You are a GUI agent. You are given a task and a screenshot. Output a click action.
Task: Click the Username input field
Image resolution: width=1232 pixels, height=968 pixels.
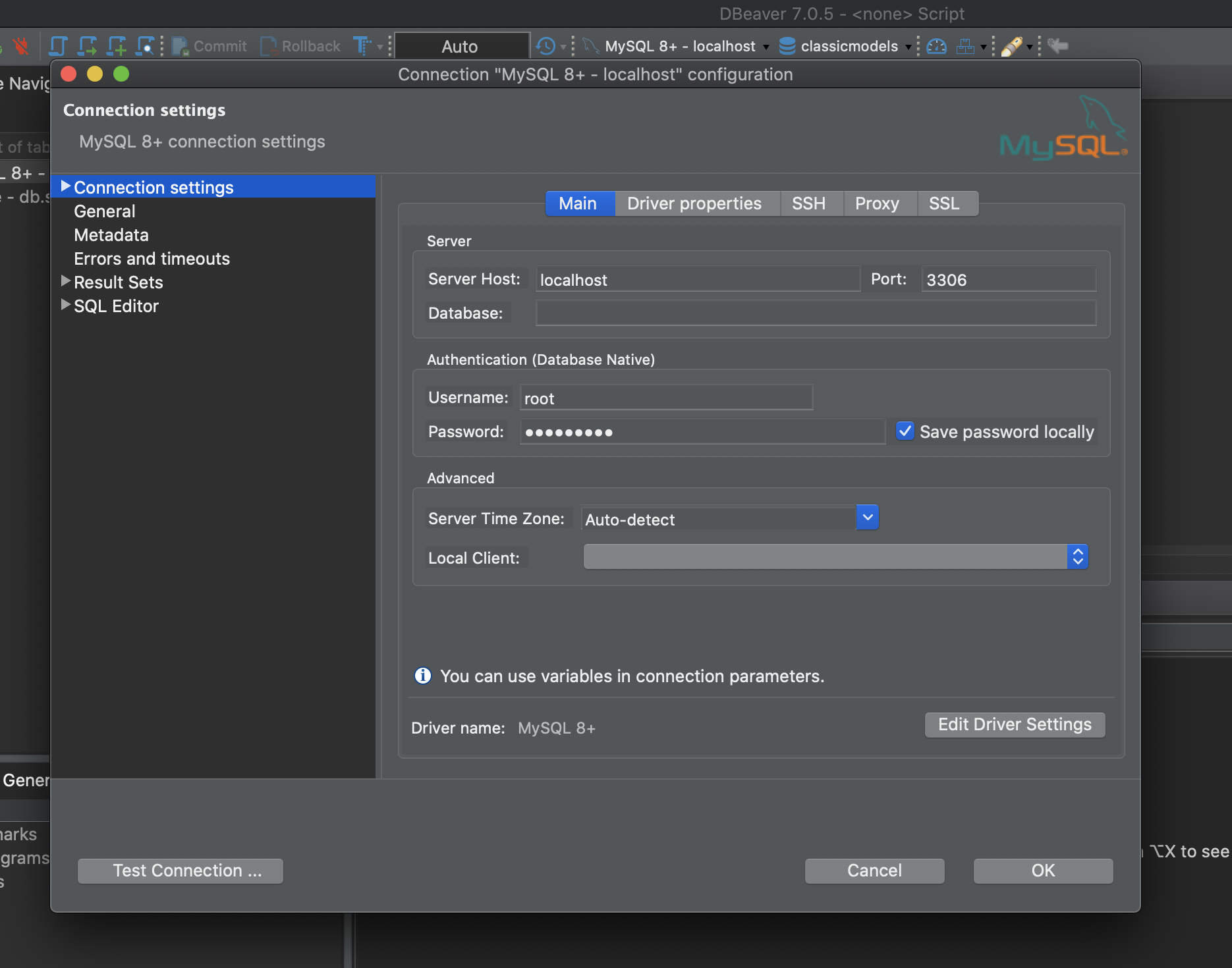point(666,398)
